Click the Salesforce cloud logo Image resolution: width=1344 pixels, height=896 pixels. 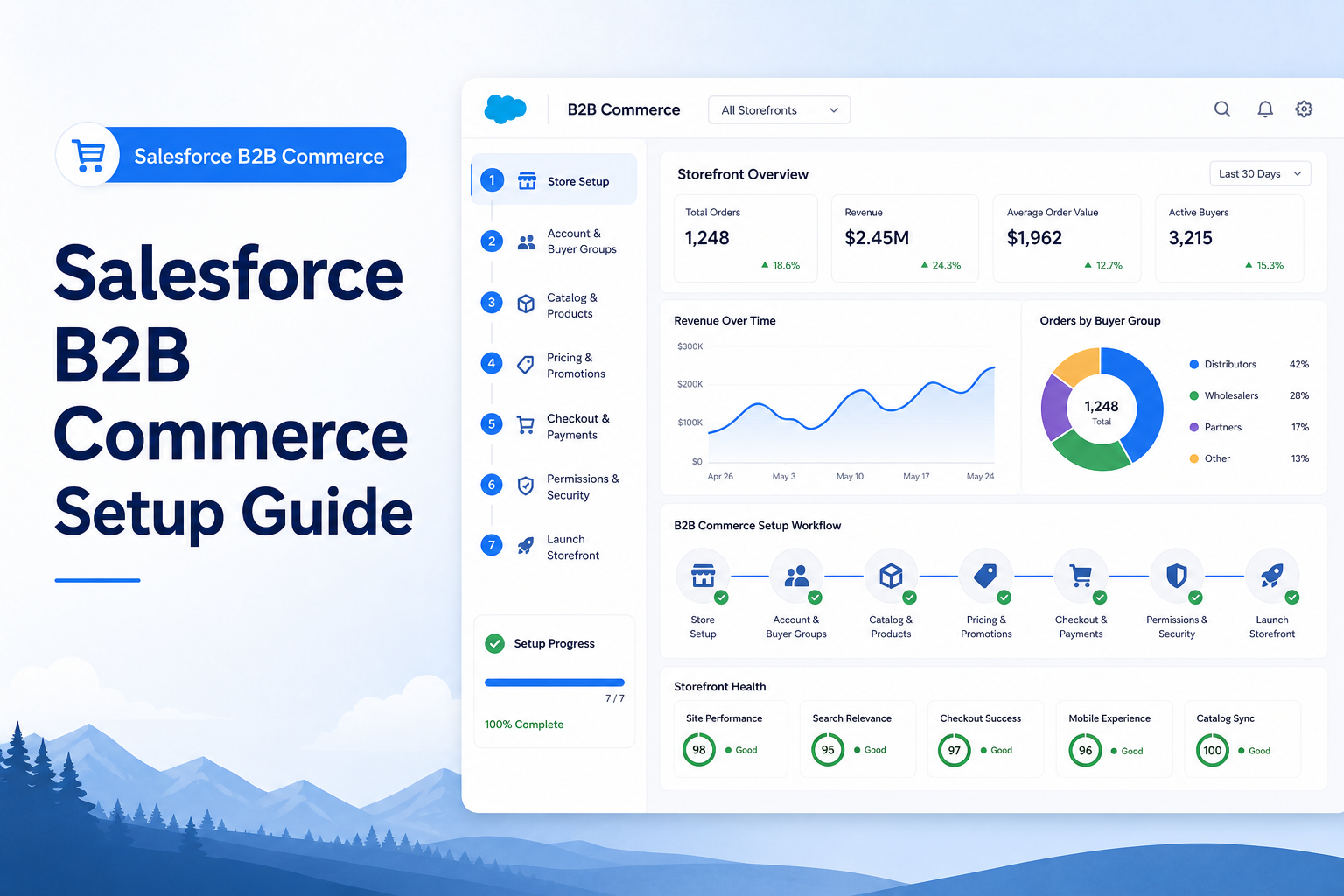[x=505, y=109]
